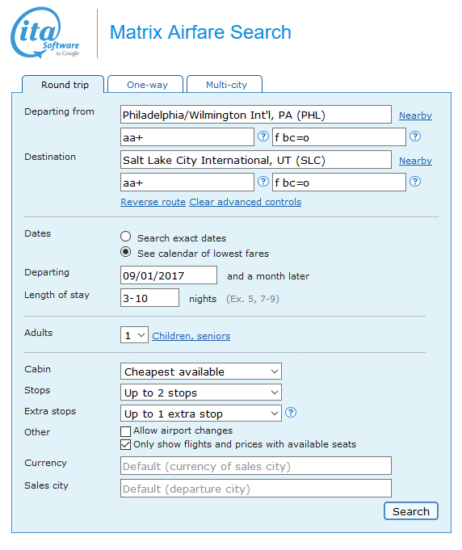Open help icon beside destination extension codes
The height and width of the screenshot is (550, 462).
coord(415,182)
